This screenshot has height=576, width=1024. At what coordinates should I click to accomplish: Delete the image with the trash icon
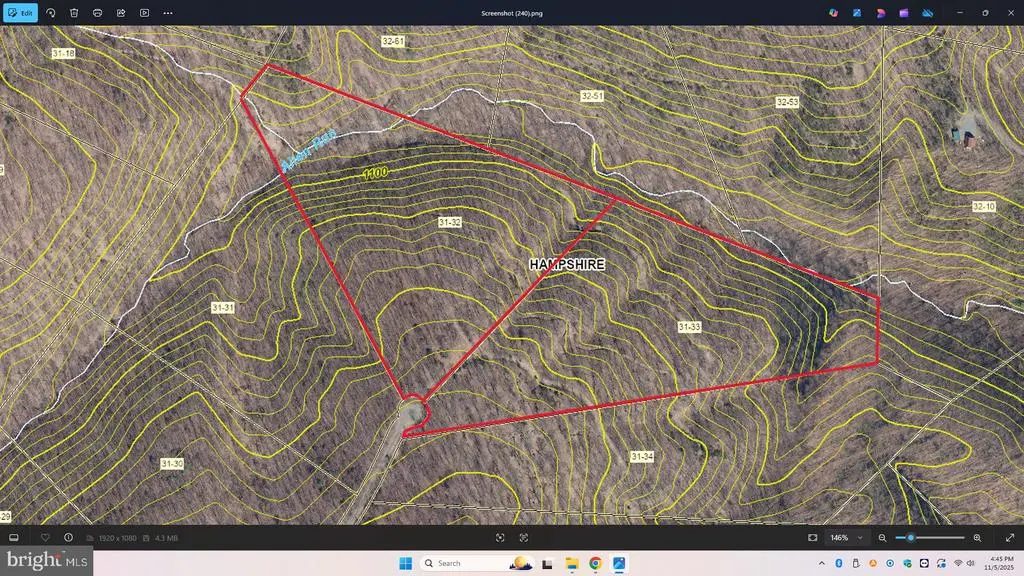click(74, 13)
